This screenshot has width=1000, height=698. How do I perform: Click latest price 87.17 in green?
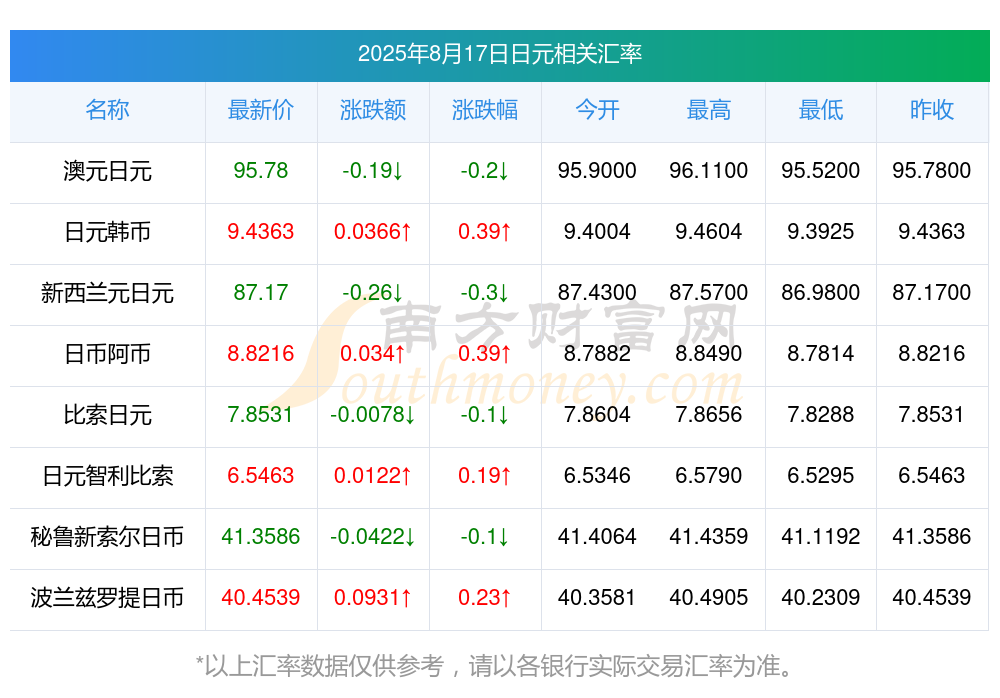click(x=261, y=293)
